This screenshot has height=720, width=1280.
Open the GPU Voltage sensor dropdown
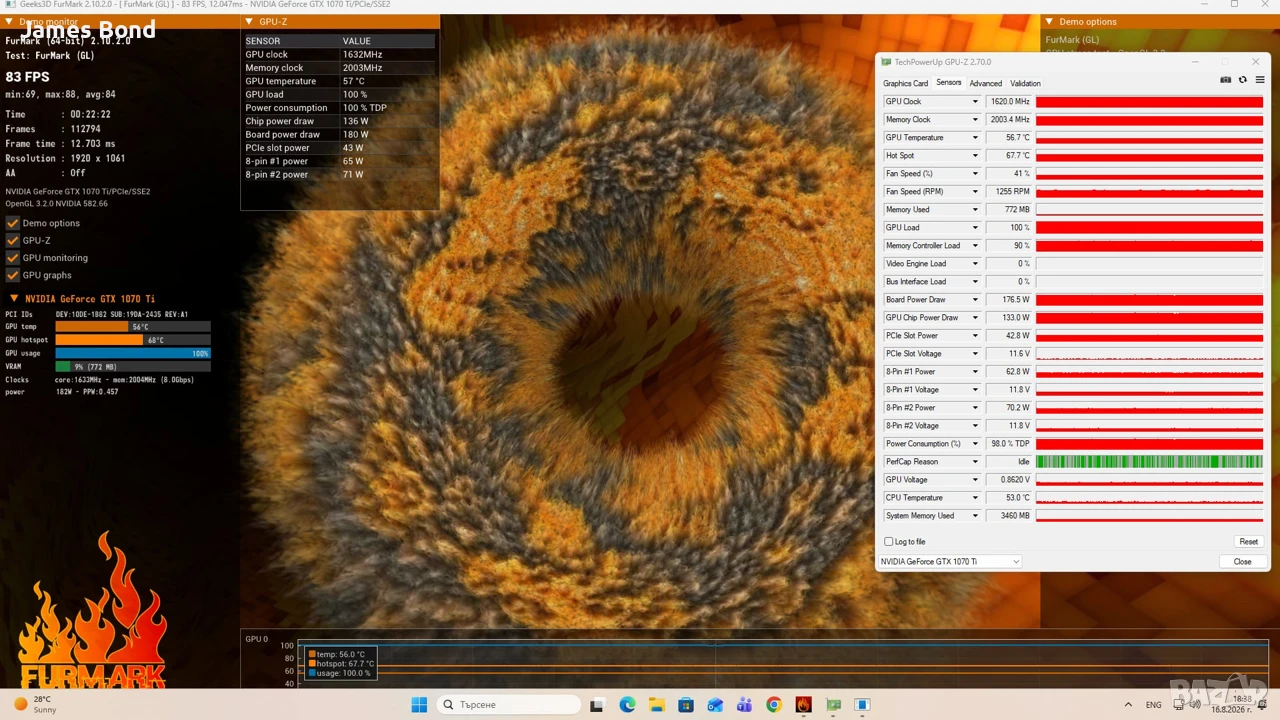click(x=975, y=480)
